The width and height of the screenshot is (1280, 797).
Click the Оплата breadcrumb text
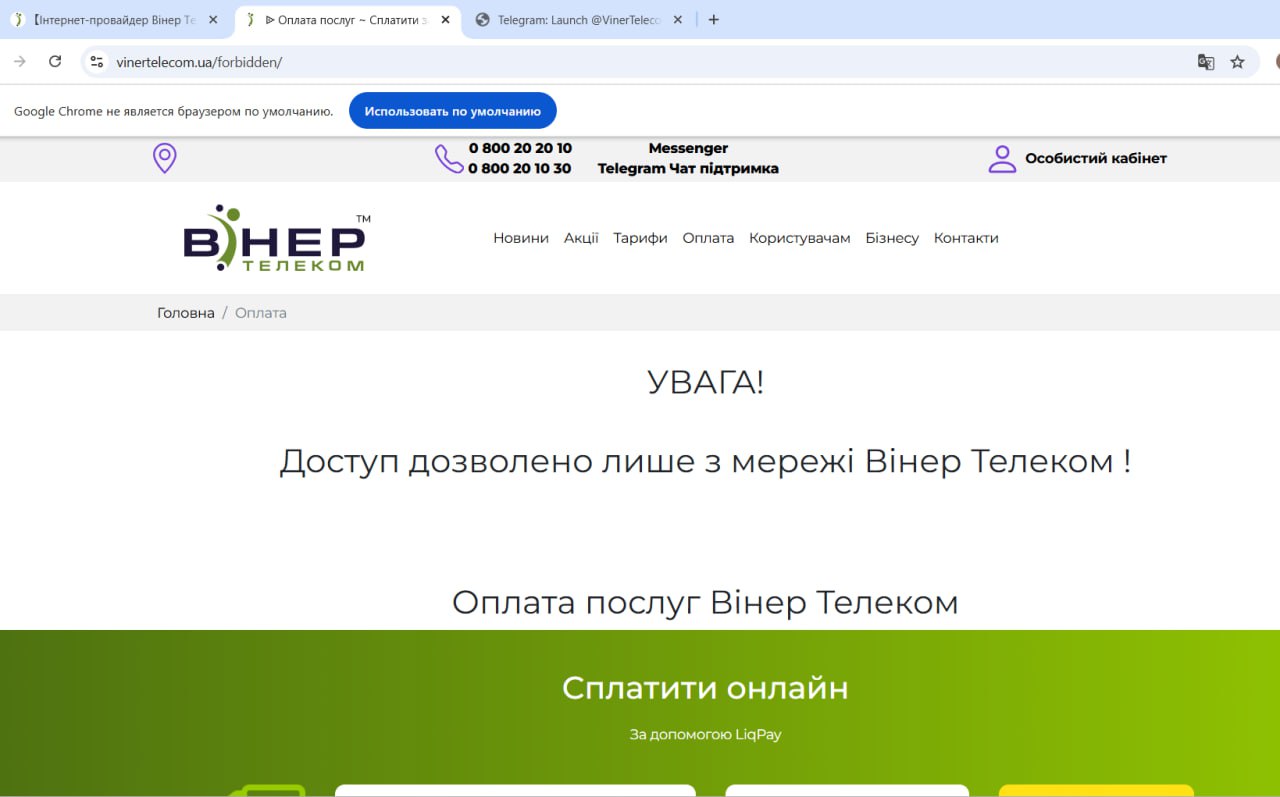(x=261, y=313)
